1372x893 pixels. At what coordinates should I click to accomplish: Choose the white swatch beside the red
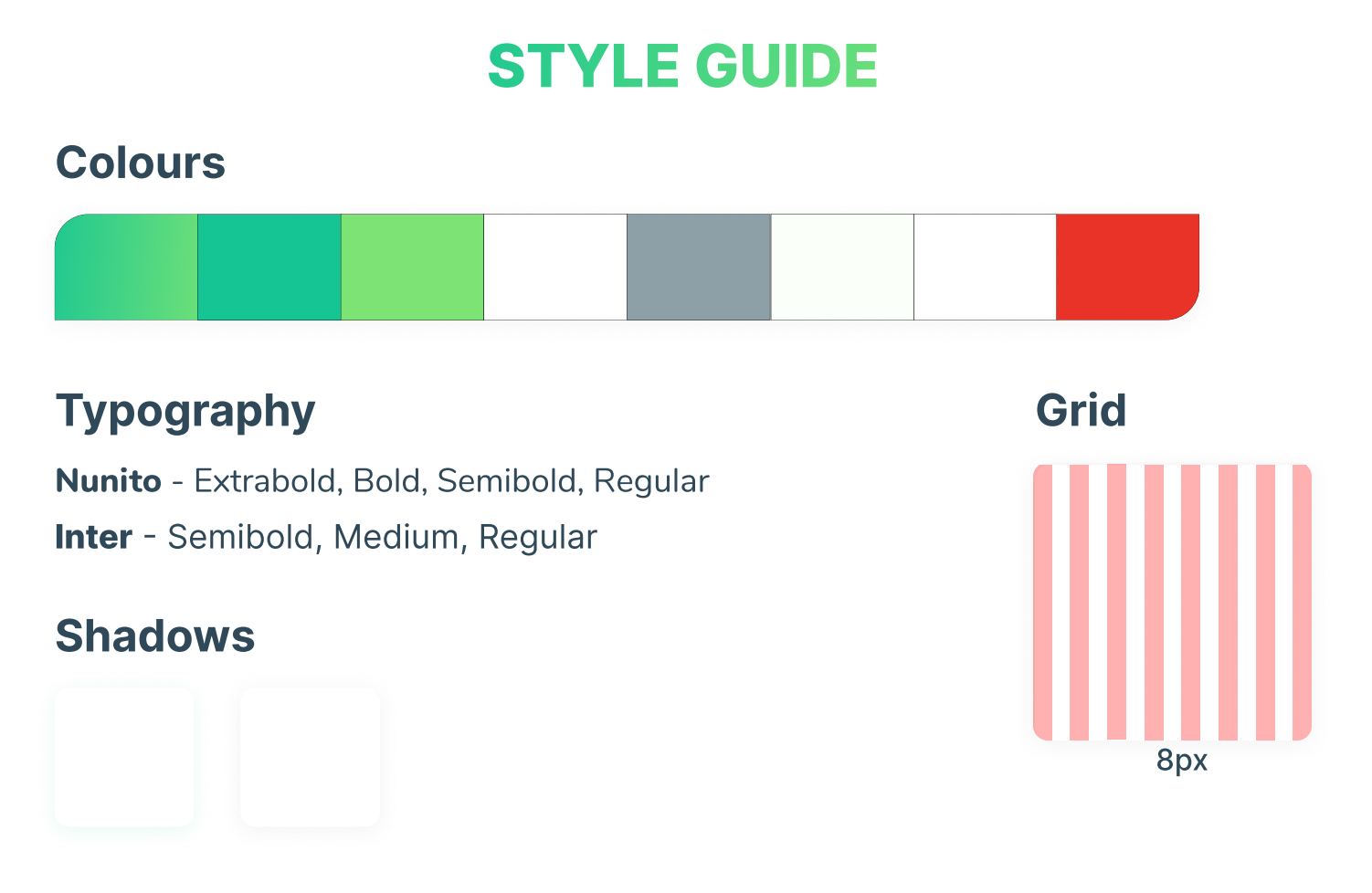pos(986,268)
